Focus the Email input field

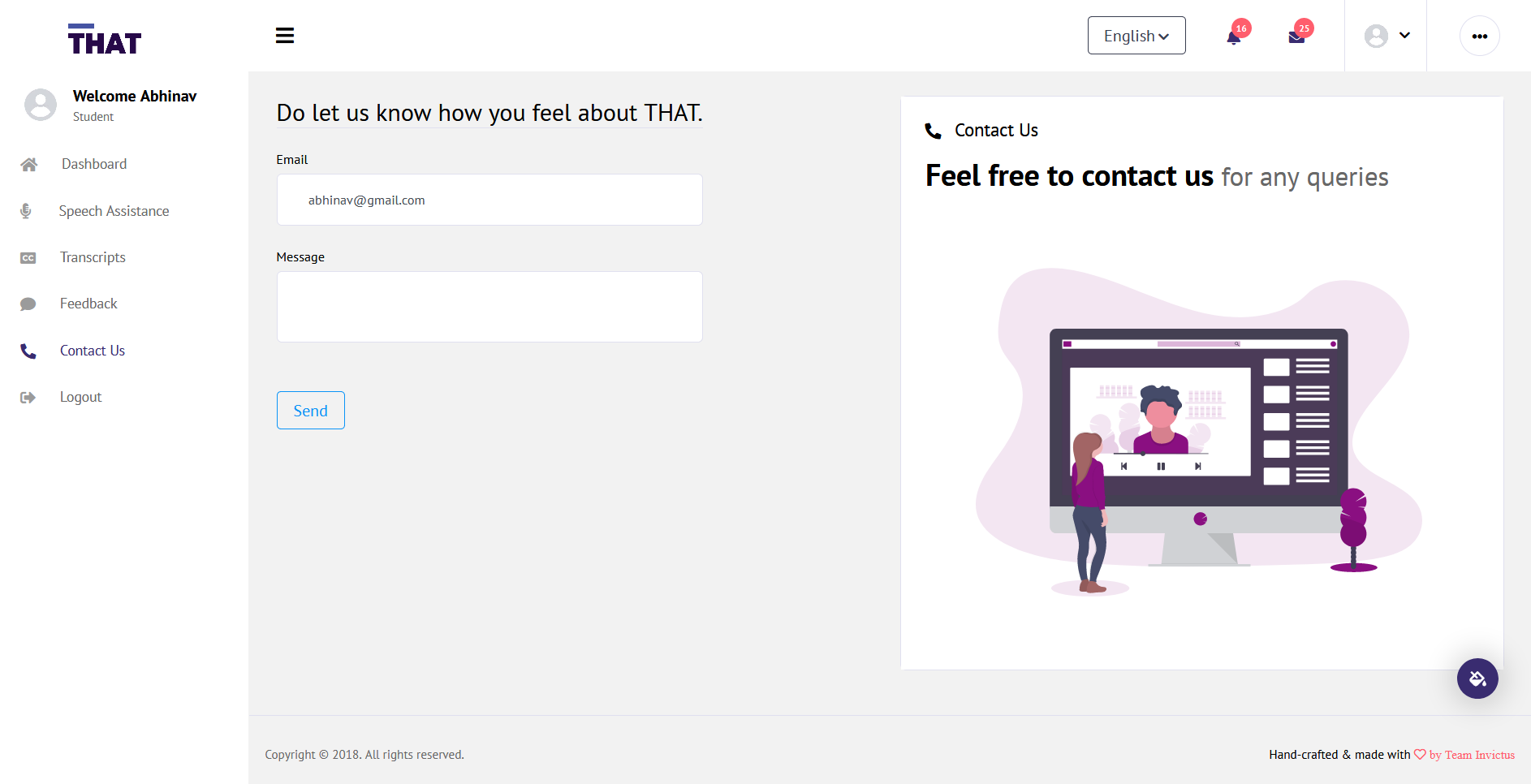489,200
